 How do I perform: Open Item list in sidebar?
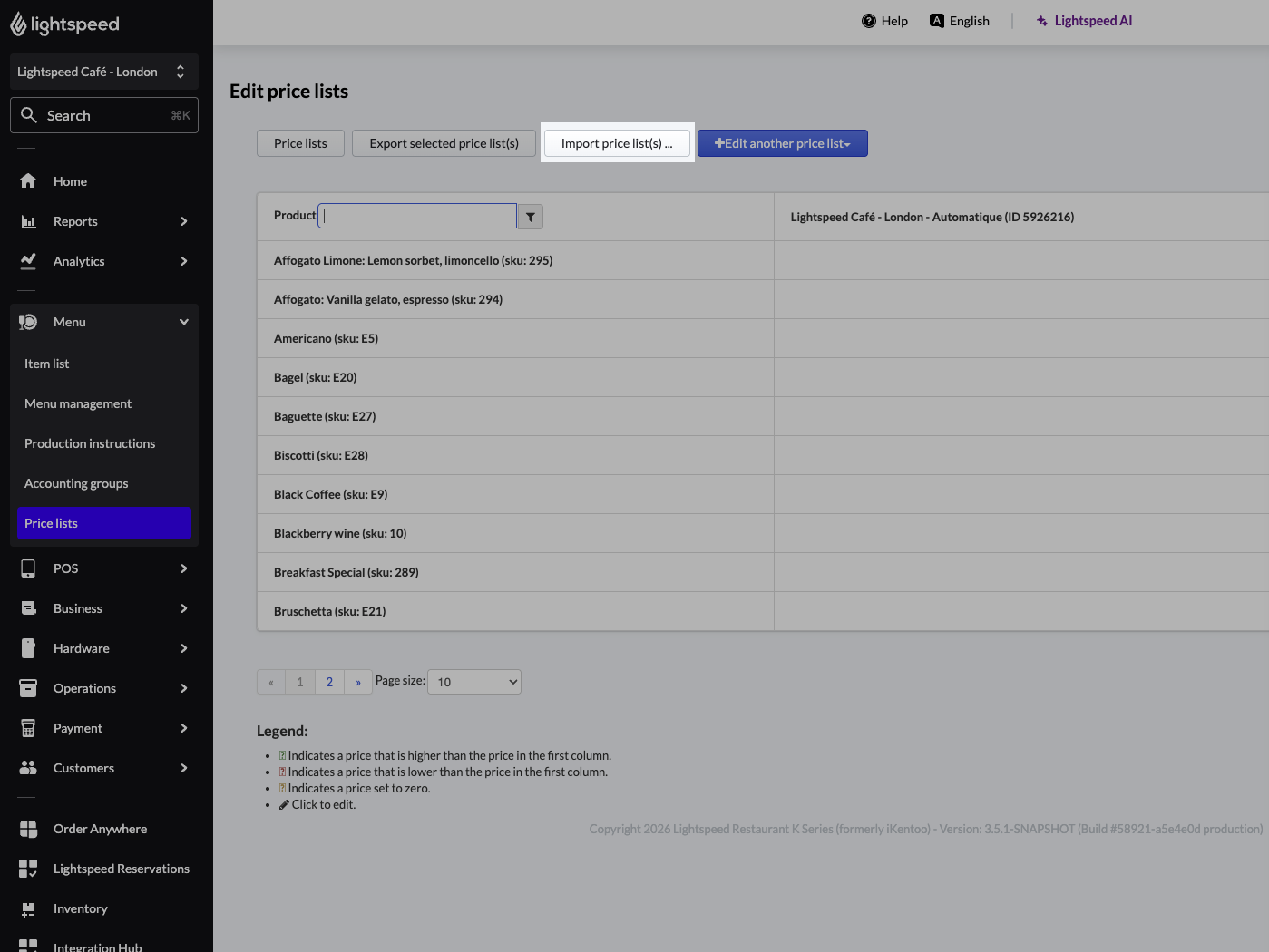pos(104,364)
